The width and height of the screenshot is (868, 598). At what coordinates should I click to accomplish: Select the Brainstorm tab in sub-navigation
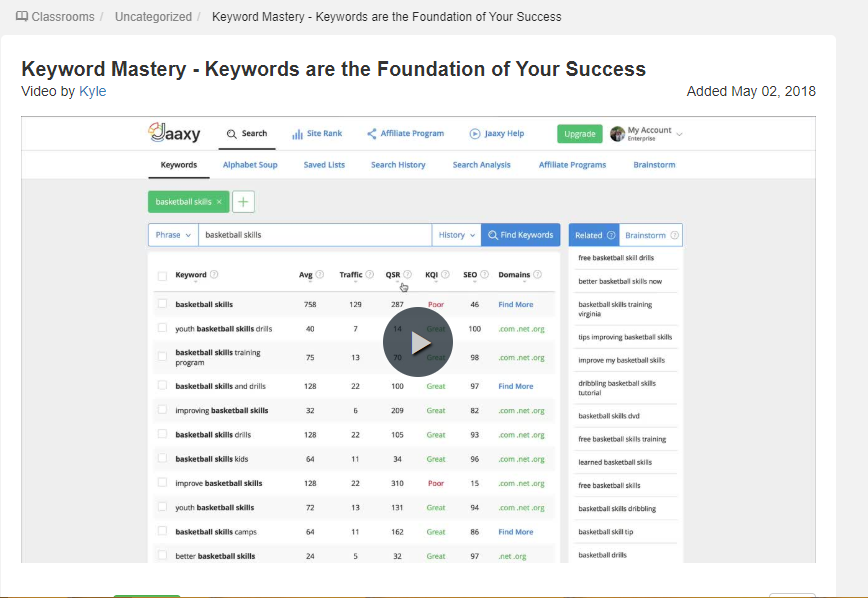point(654,164)
